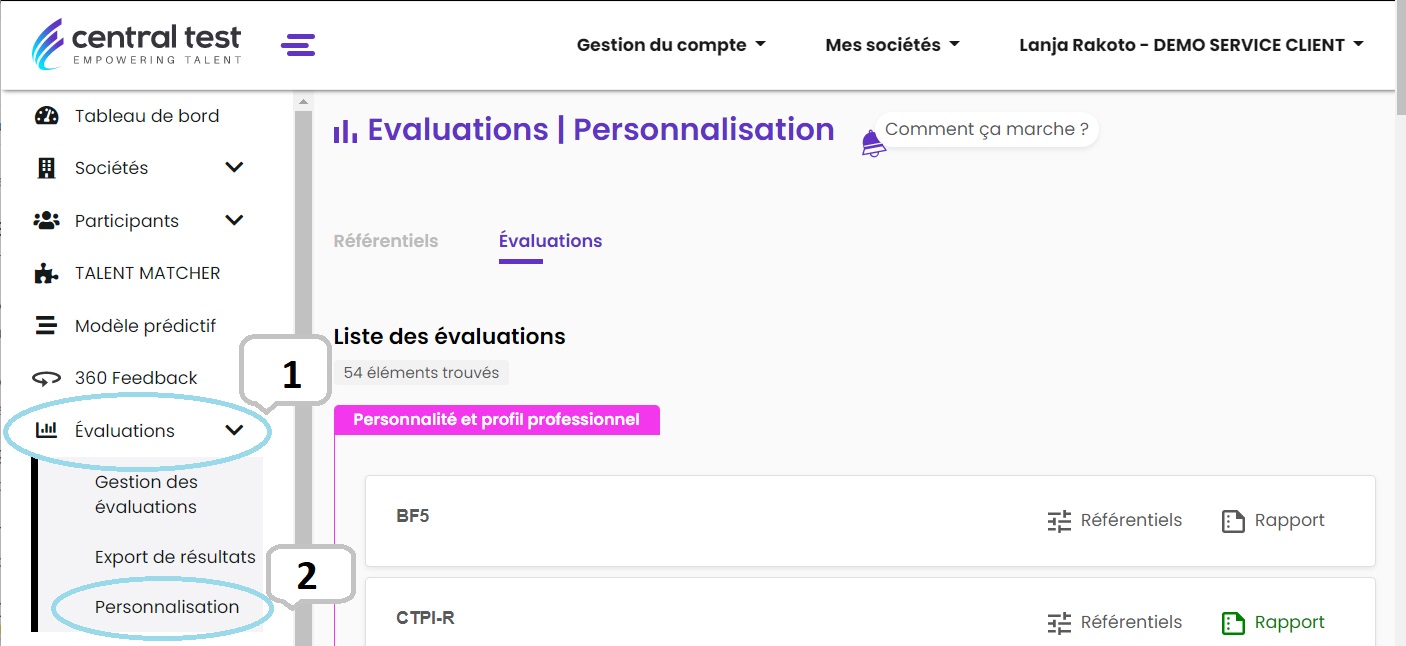The height and width of the screenshot is (646, 1406).
Task: Open green Rapport icon for CTPI-R
Action: 1232,622
